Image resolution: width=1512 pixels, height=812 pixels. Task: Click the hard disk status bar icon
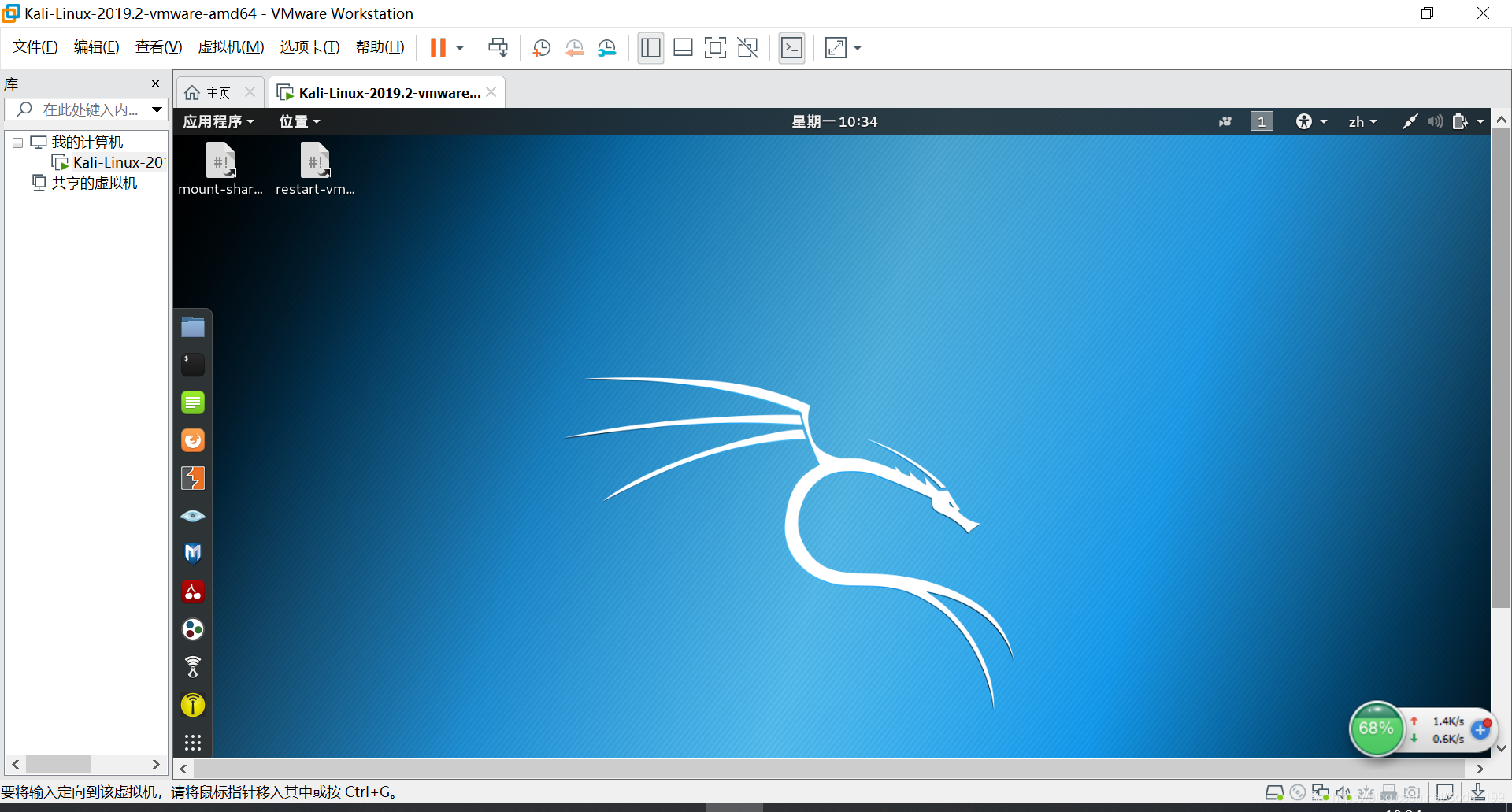pyautogui.click(x=1274, y=793)
